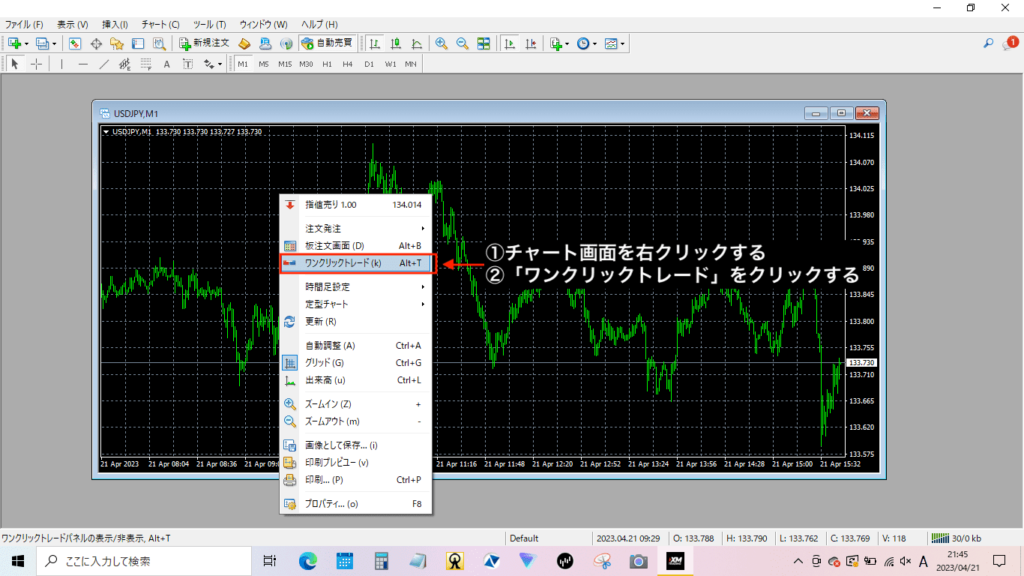Viewport: 1024px width, 576px height.
Task: Open the Strategy Tester magnifier icon
Action: (x=159, y=44)
